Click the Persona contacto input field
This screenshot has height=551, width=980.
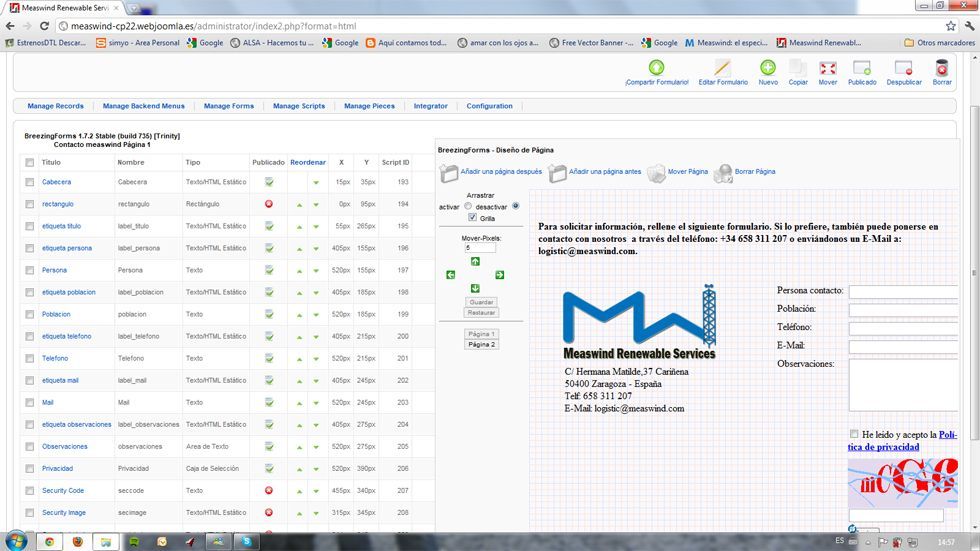click(x=903, y=291)
